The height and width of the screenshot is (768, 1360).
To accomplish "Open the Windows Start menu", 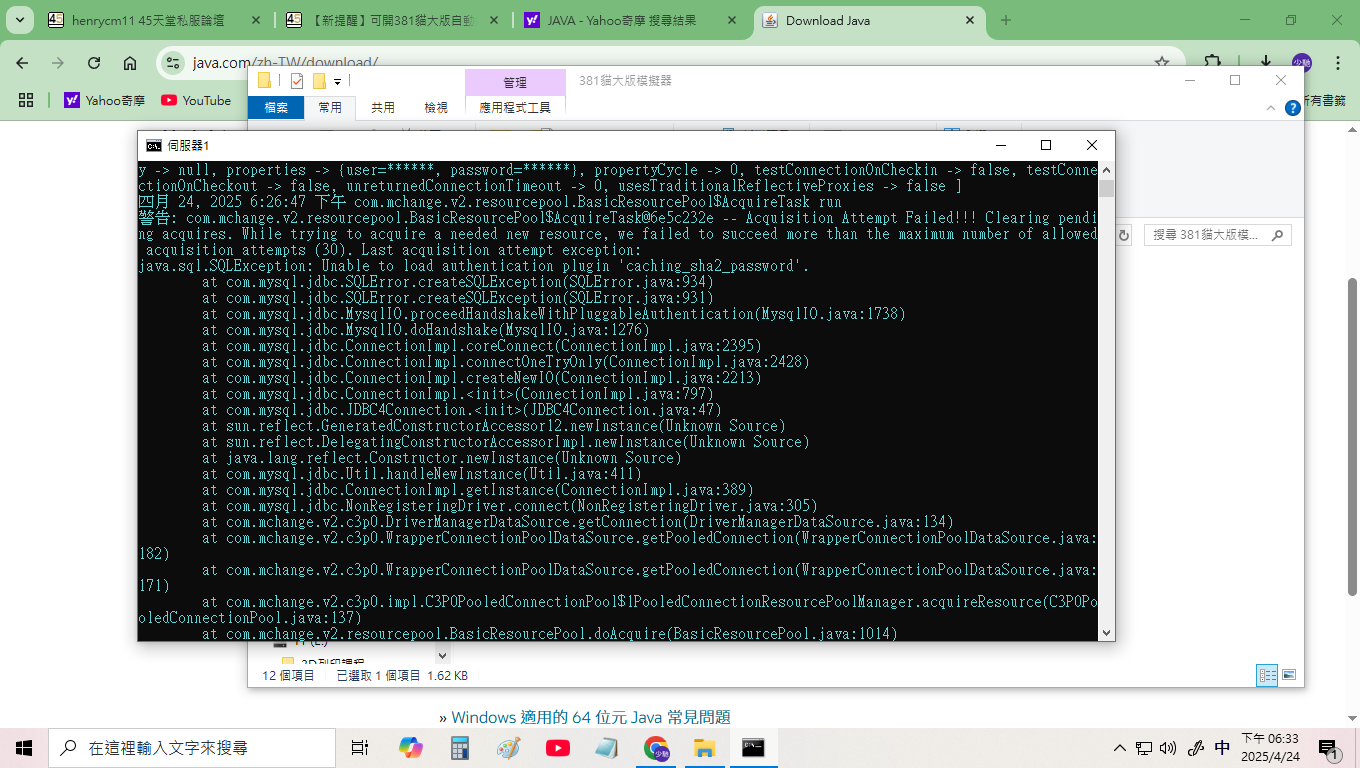I will pos(24,747).
